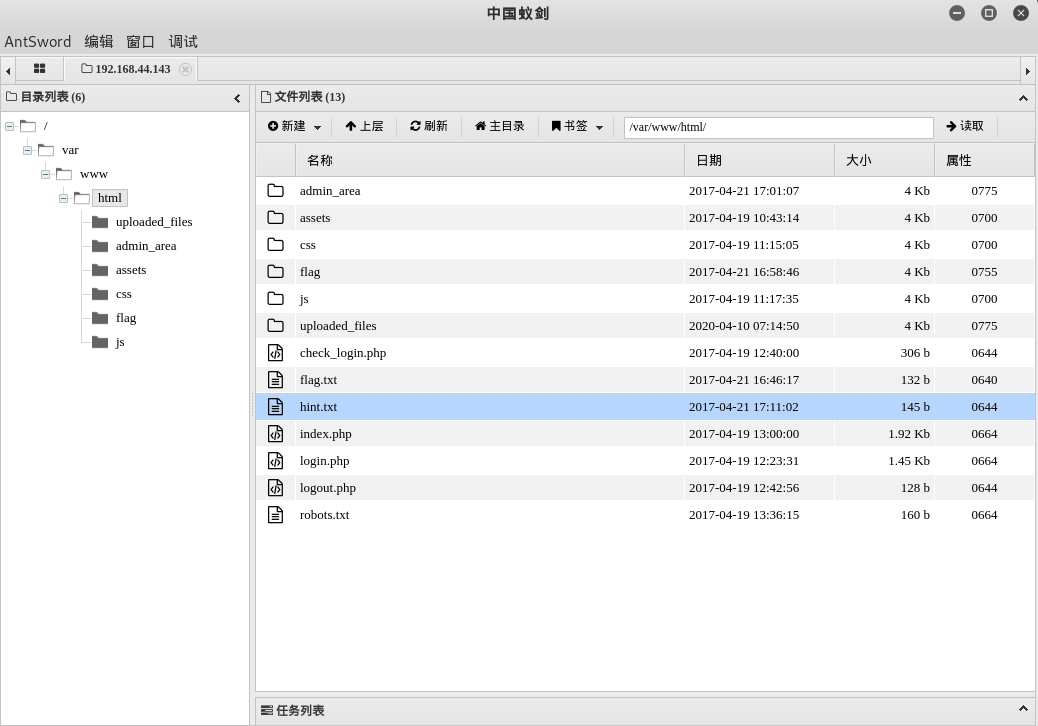The height and width of the screenshot is (726, 1038).
Task: Click the robots.txt document icon
Action: click(x=275, y=515)
